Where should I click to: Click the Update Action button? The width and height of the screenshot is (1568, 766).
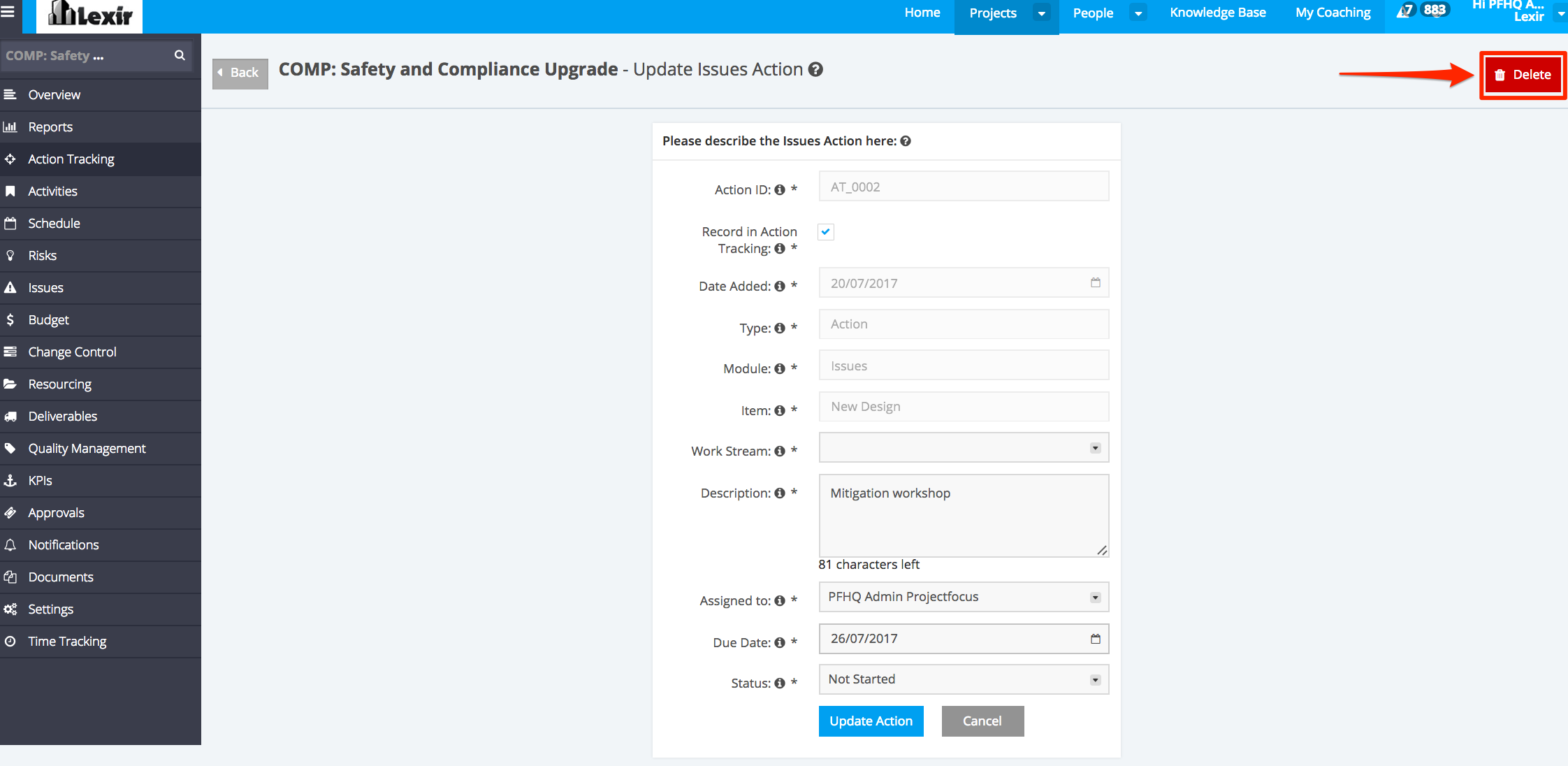[x=871, y=721]
